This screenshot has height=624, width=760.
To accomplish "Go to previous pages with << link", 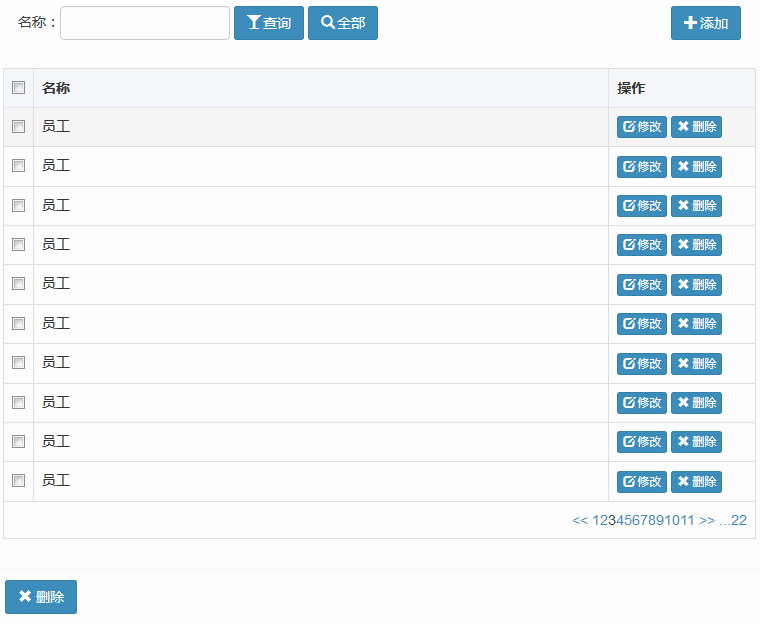I will 580,520.
